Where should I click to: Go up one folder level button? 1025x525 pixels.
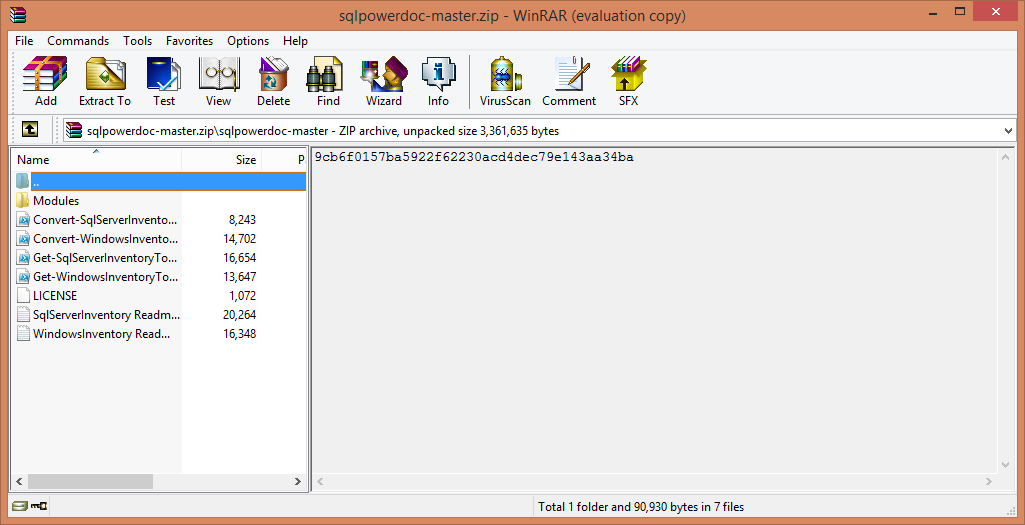pyautogui.click(x=30, y=129)
